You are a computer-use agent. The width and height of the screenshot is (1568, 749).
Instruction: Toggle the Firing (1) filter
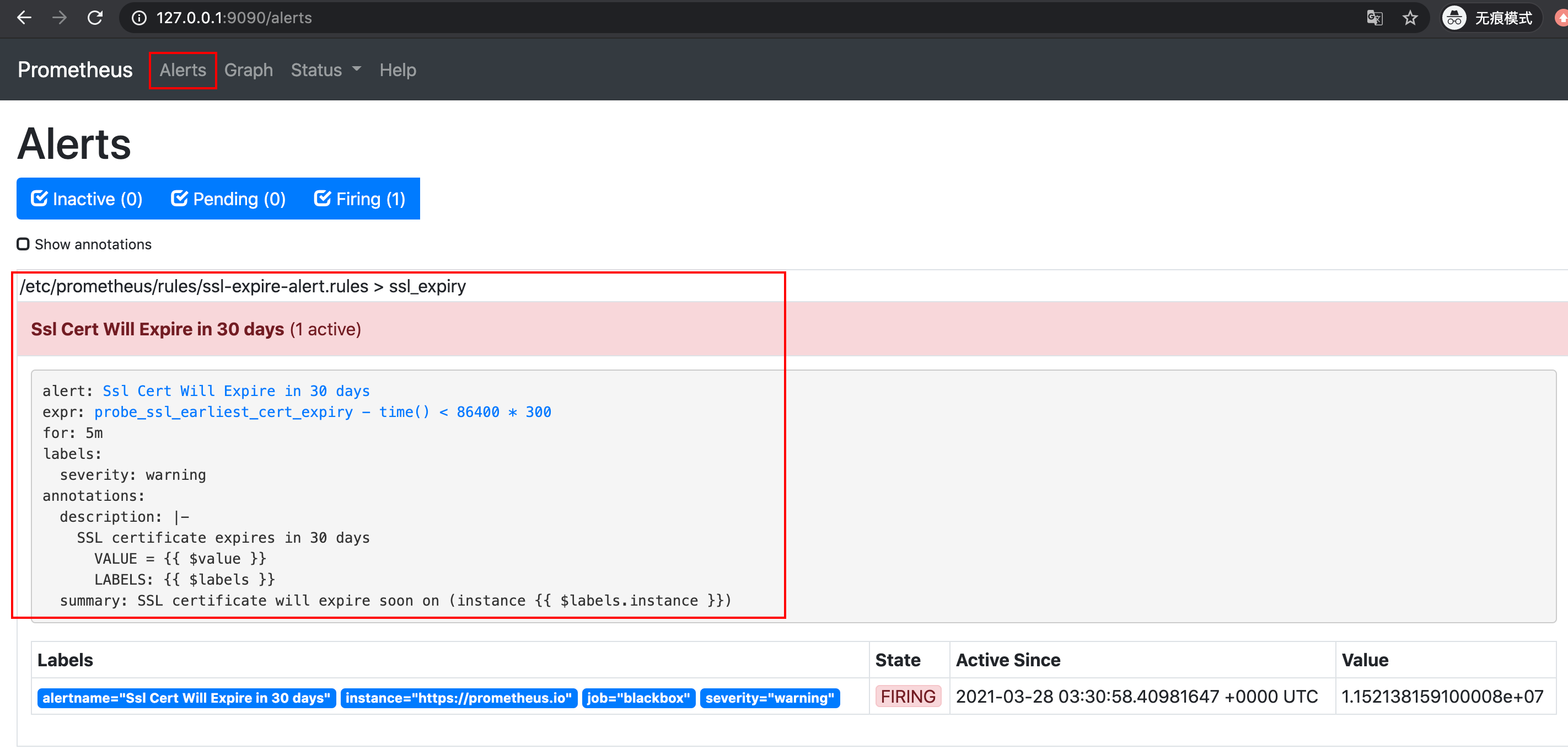[359, 199]
